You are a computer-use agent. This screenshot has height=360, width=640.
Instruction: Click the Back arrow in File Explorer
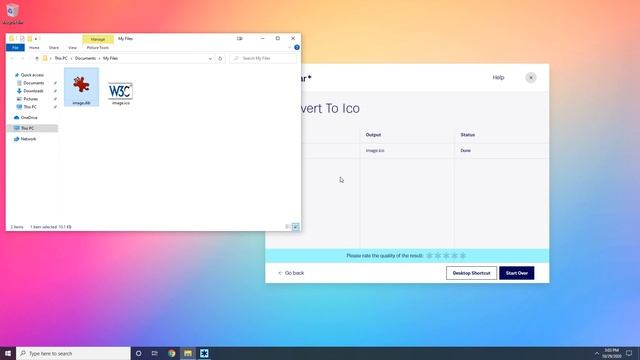pyautogui.click(x=12, y=58)
